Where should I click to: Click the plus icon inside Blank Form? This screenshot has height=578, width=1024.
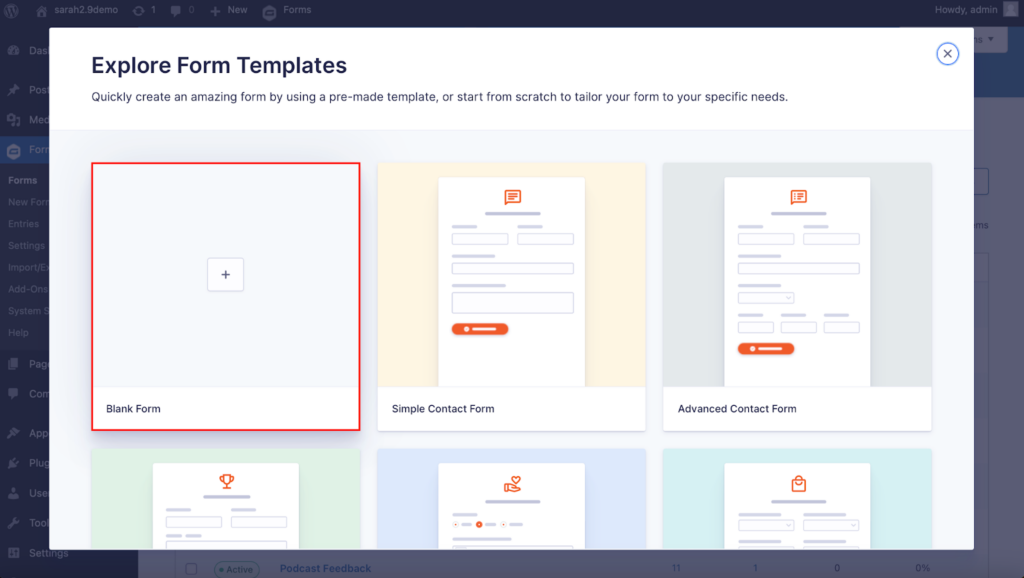(226, 274)
